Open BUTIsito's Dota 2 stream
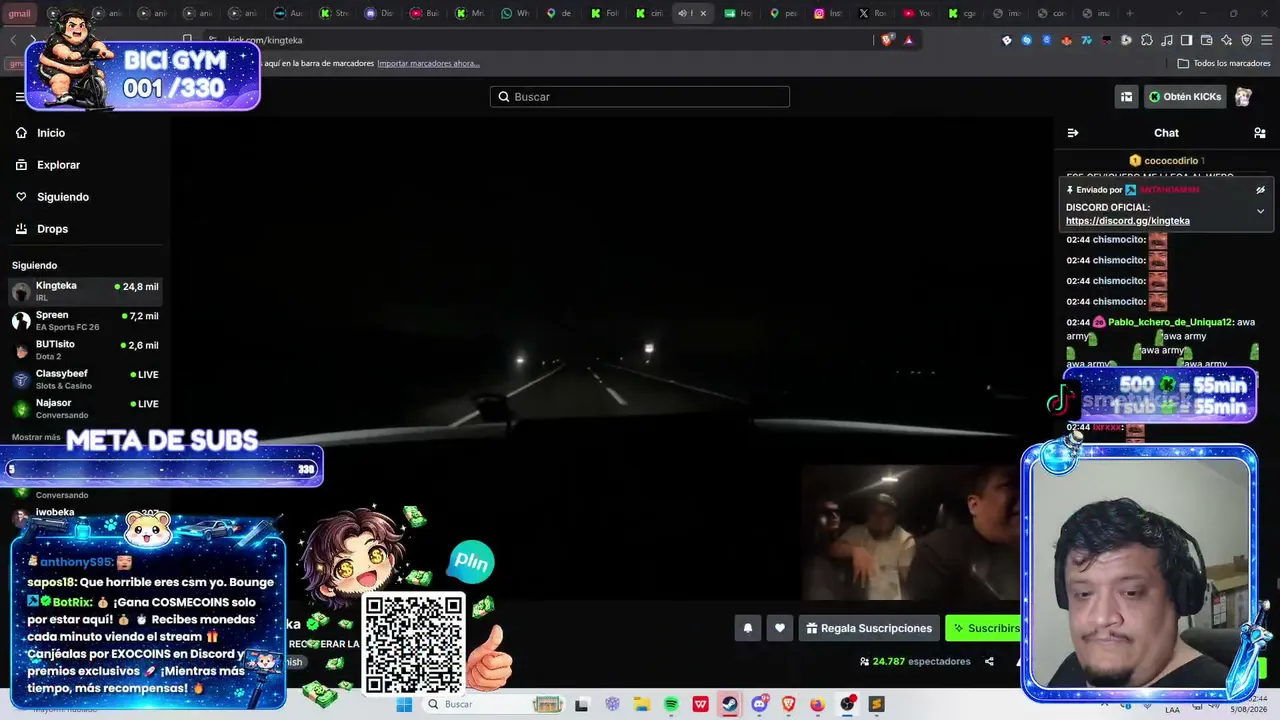Viewport: 1280px width, 720px height. (85, 350)
